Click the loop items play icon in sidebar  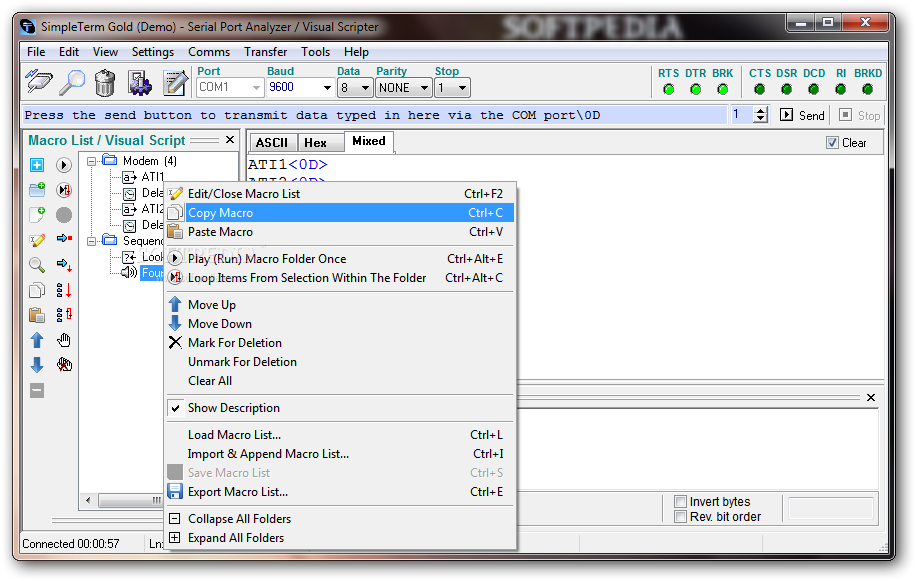pyautogui.click(x=64, y=190)
